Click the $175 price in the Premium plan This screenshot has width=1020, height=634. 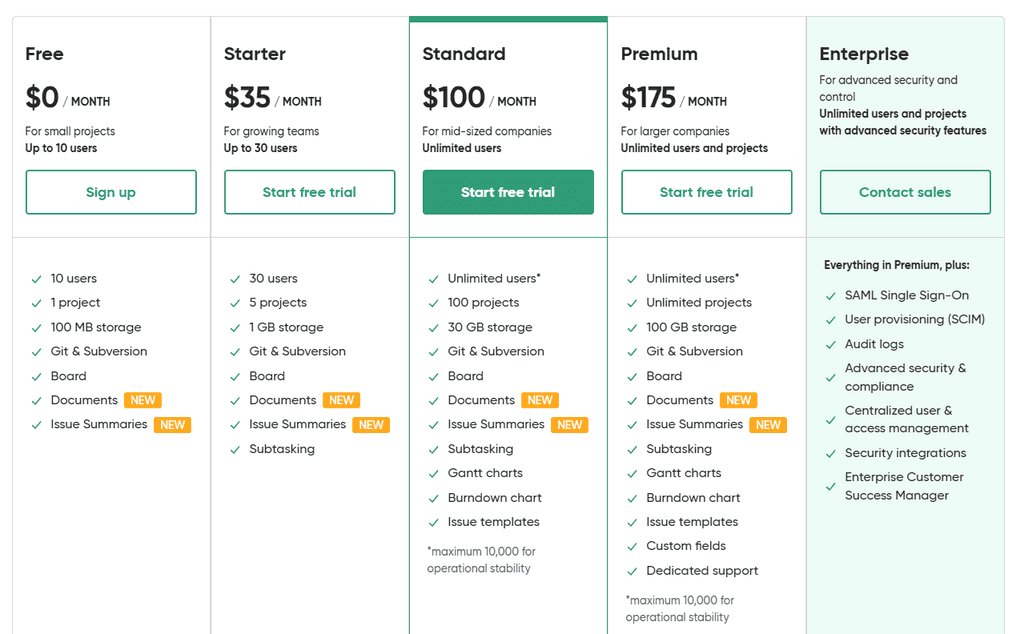point(650,97)
